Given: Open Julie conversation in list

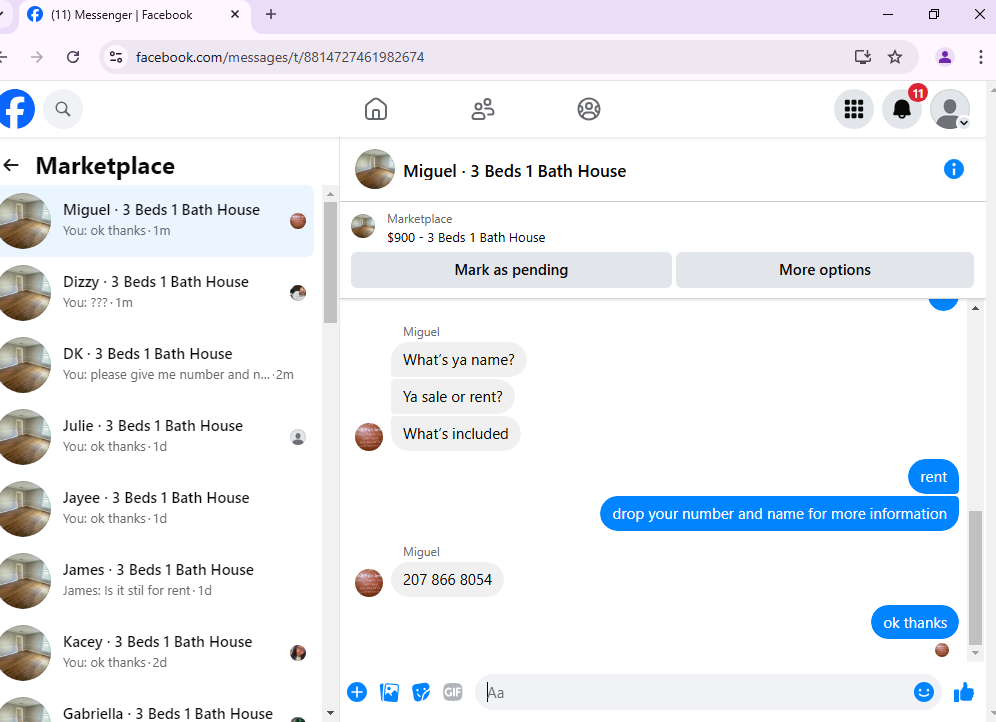Looking at the screenshot, I should click(157, 437).
